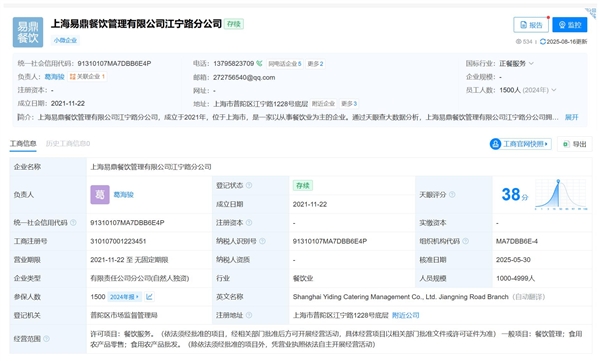Select the 工商信息 tab
The width and height of the screenshot is (600, 361).
23,144
